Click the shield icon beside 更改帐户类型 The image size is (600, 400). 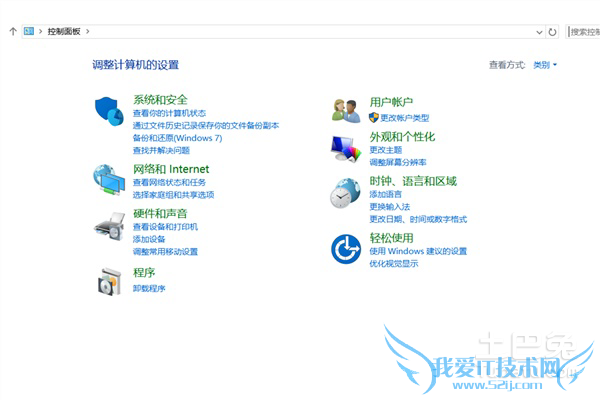pos(374,118)
